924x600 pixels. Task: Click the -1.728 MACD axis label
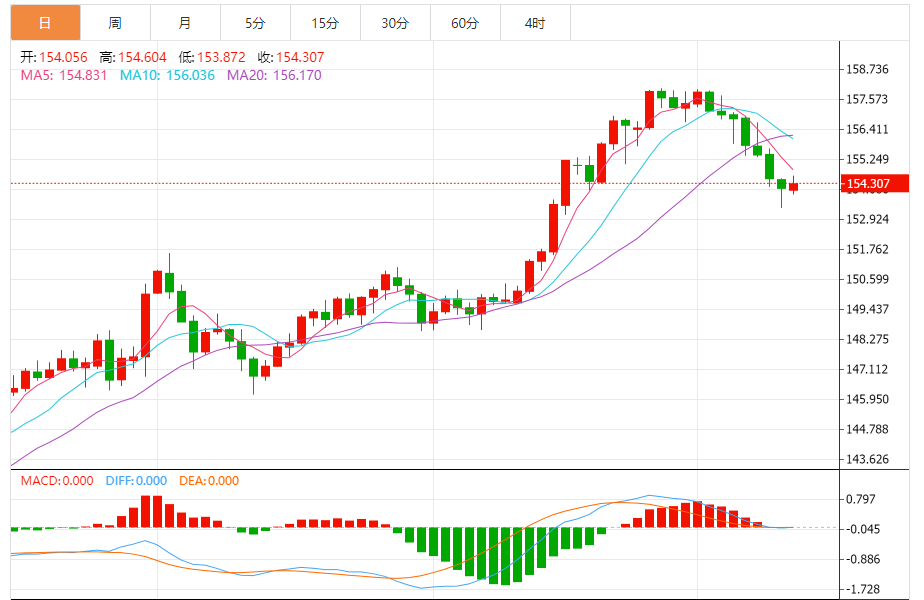pyautogui.click(x=862, y=589)
